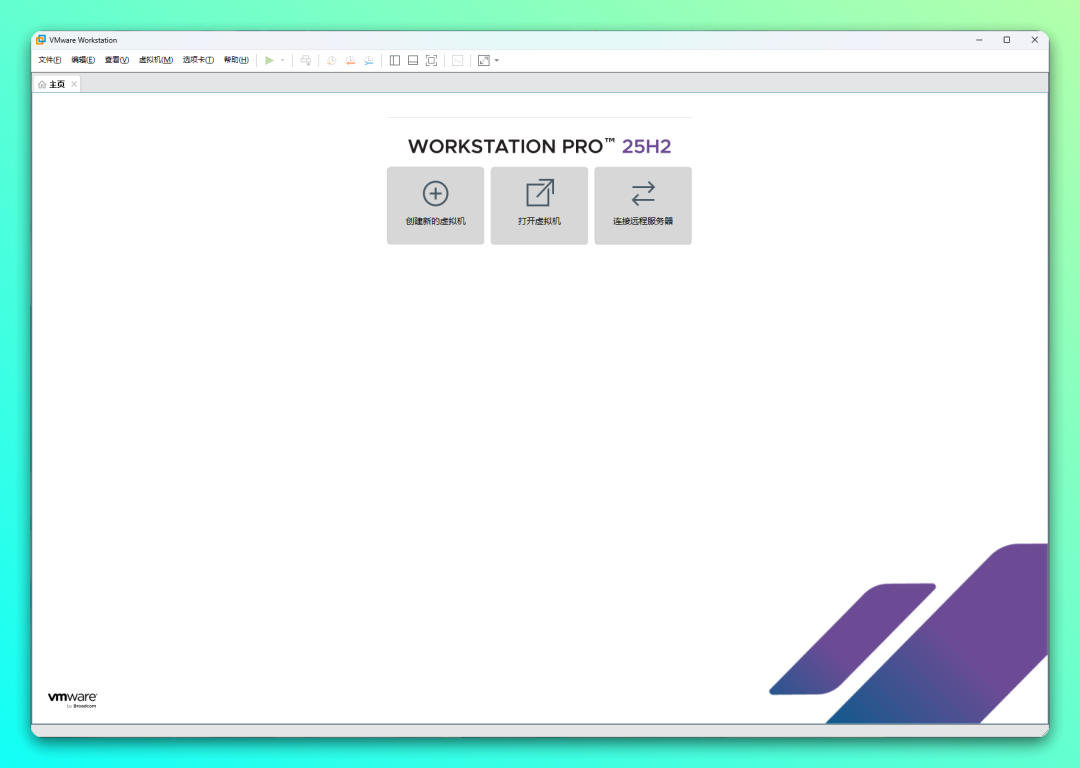
Task: Expand the stretch display dropdown arrow
Action: coord(497,60)
